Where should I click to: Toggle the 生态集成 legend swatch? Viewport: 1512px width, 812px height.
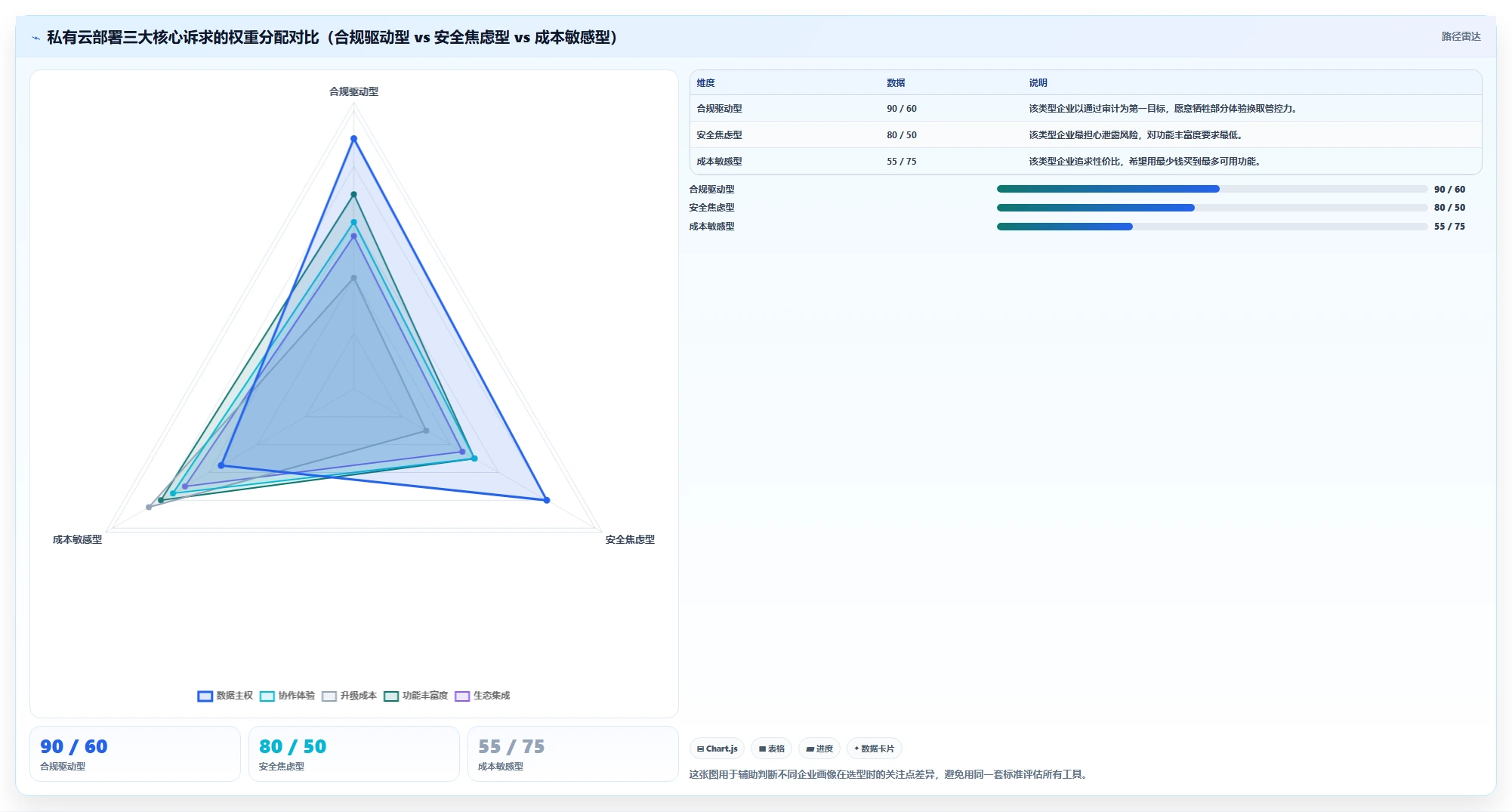pos(462,696)
